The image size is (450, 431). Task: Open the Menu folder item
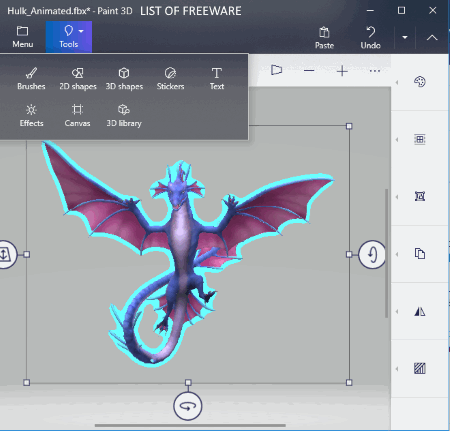pos(23,37)
